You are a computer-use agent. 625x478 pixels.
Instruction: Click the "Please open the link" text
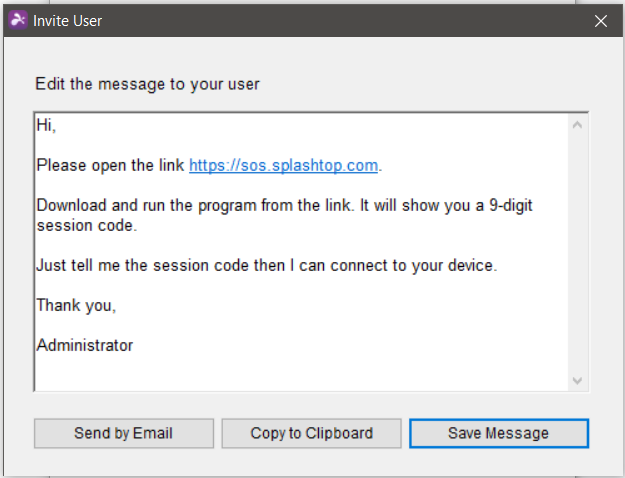110,165
